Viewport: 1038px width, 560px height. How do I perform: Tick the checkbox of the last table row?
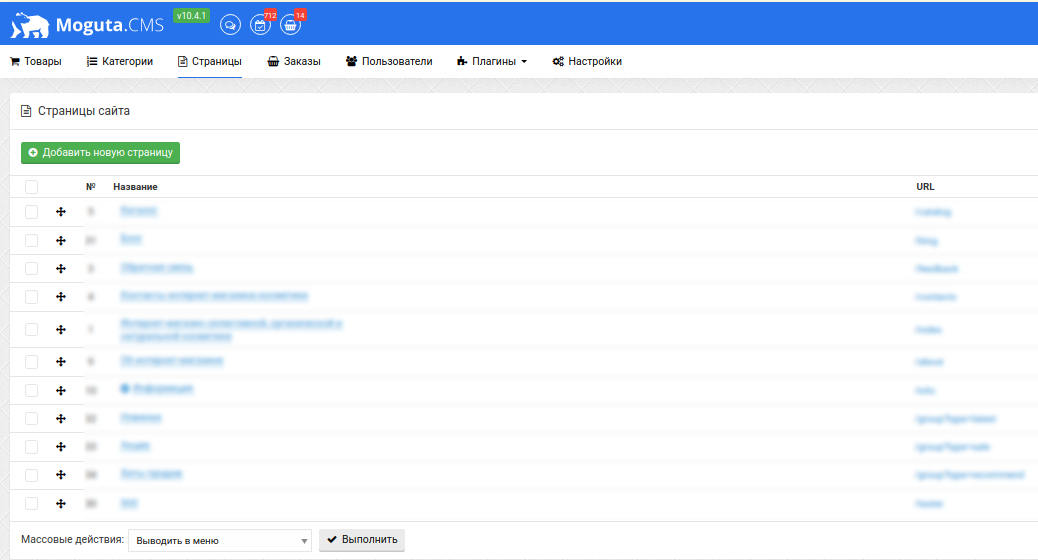coord(31,504)
